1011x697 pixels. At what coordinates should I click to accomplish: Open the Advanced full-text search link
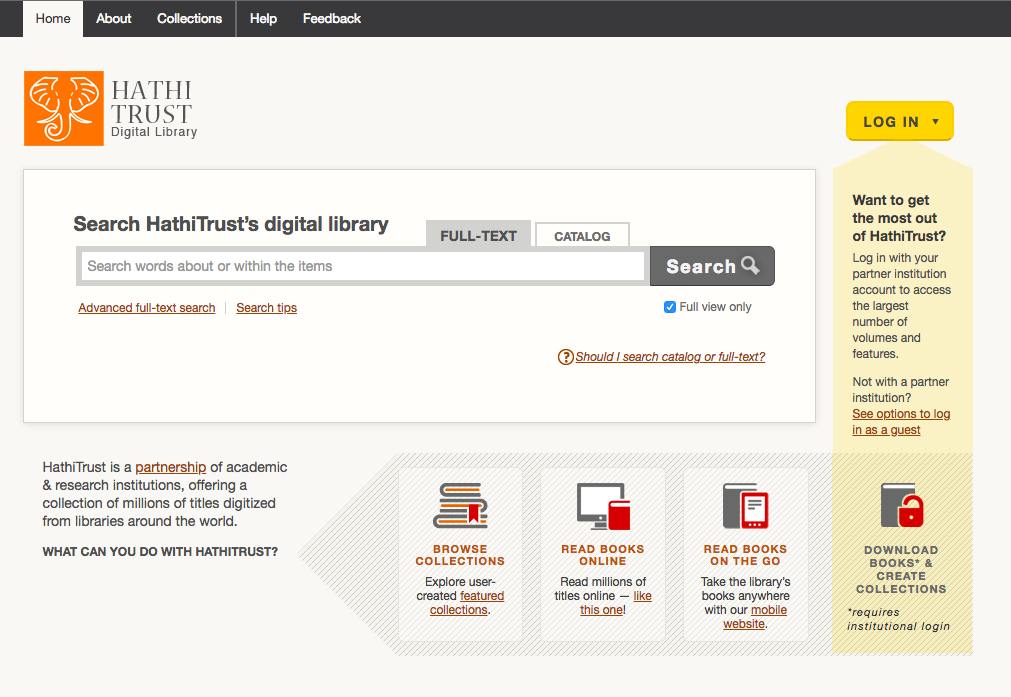[147, 308]
